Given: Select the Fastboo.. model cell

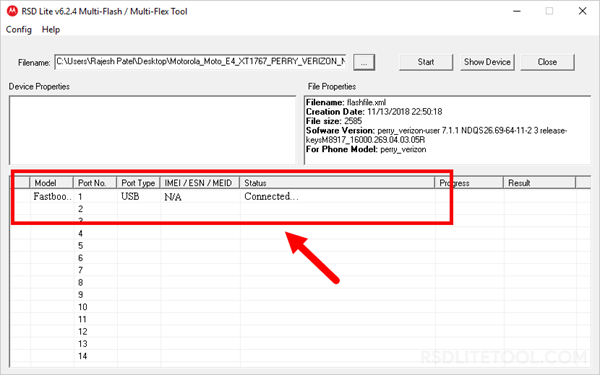Looking at the screenshot, I should click(x=52, y=196).
